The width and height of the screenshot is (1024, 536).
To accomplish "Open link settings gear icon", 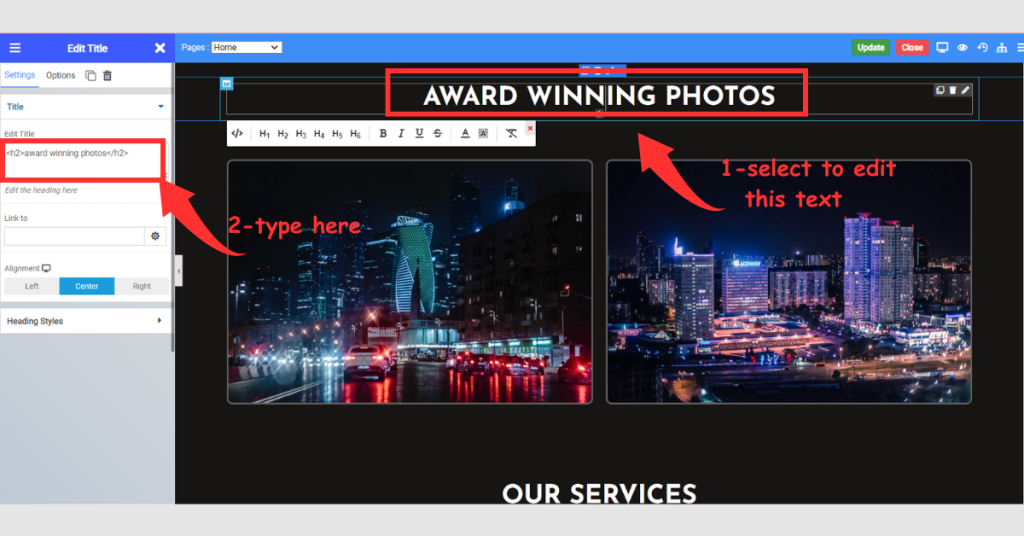I will 155,236.
